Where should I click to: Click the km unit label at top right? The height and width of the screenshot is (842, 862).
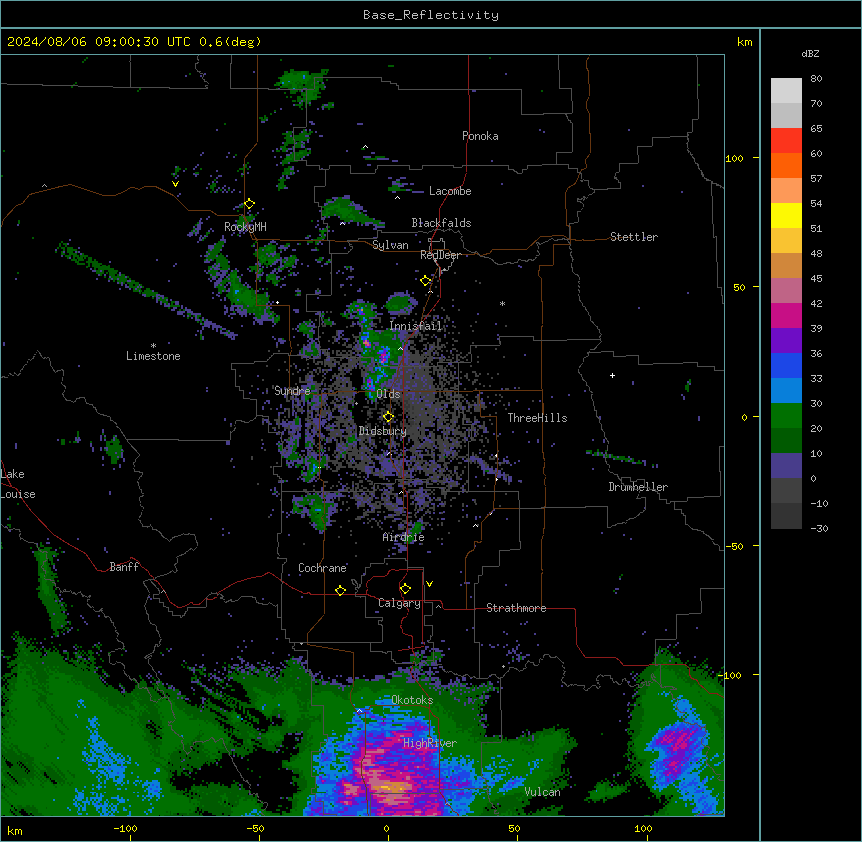[745, 42]
